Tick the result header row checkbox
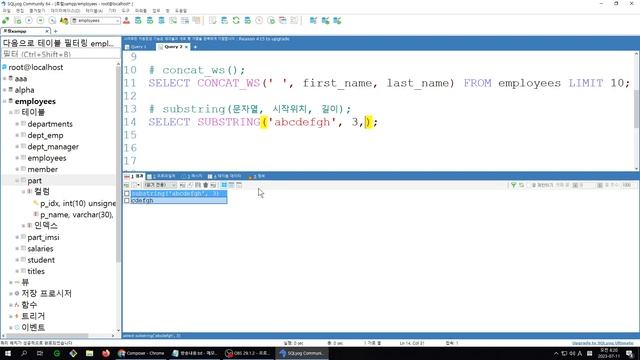The width and height of the screenshot is (640, 360). point(127,193)
